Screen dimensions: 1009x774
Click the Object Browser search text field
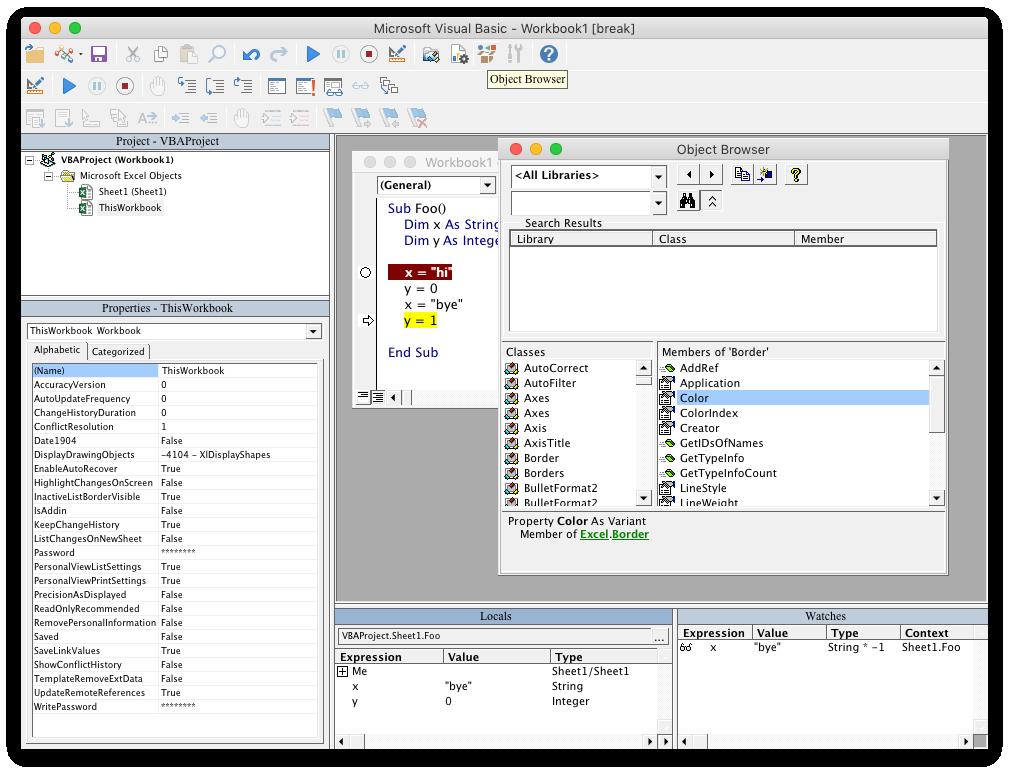(581, 203)
